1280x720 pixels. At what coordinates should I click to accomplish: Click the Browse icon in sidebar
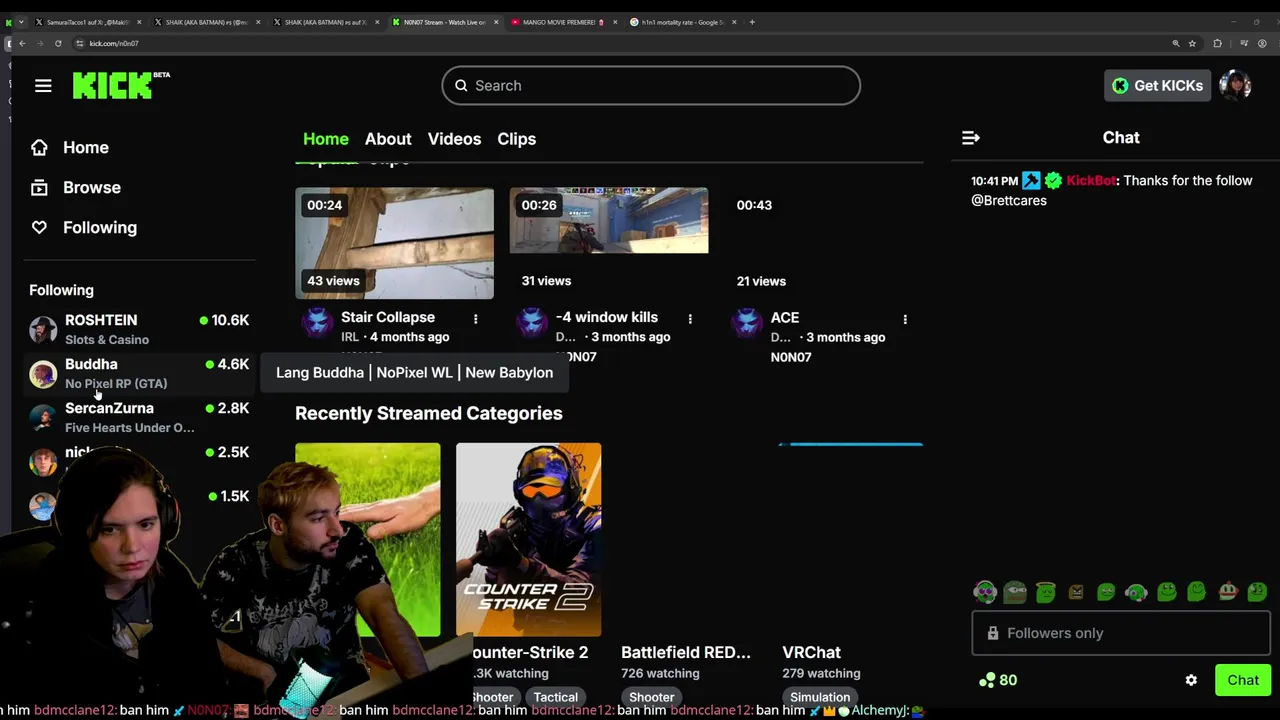tap(39, 187)
